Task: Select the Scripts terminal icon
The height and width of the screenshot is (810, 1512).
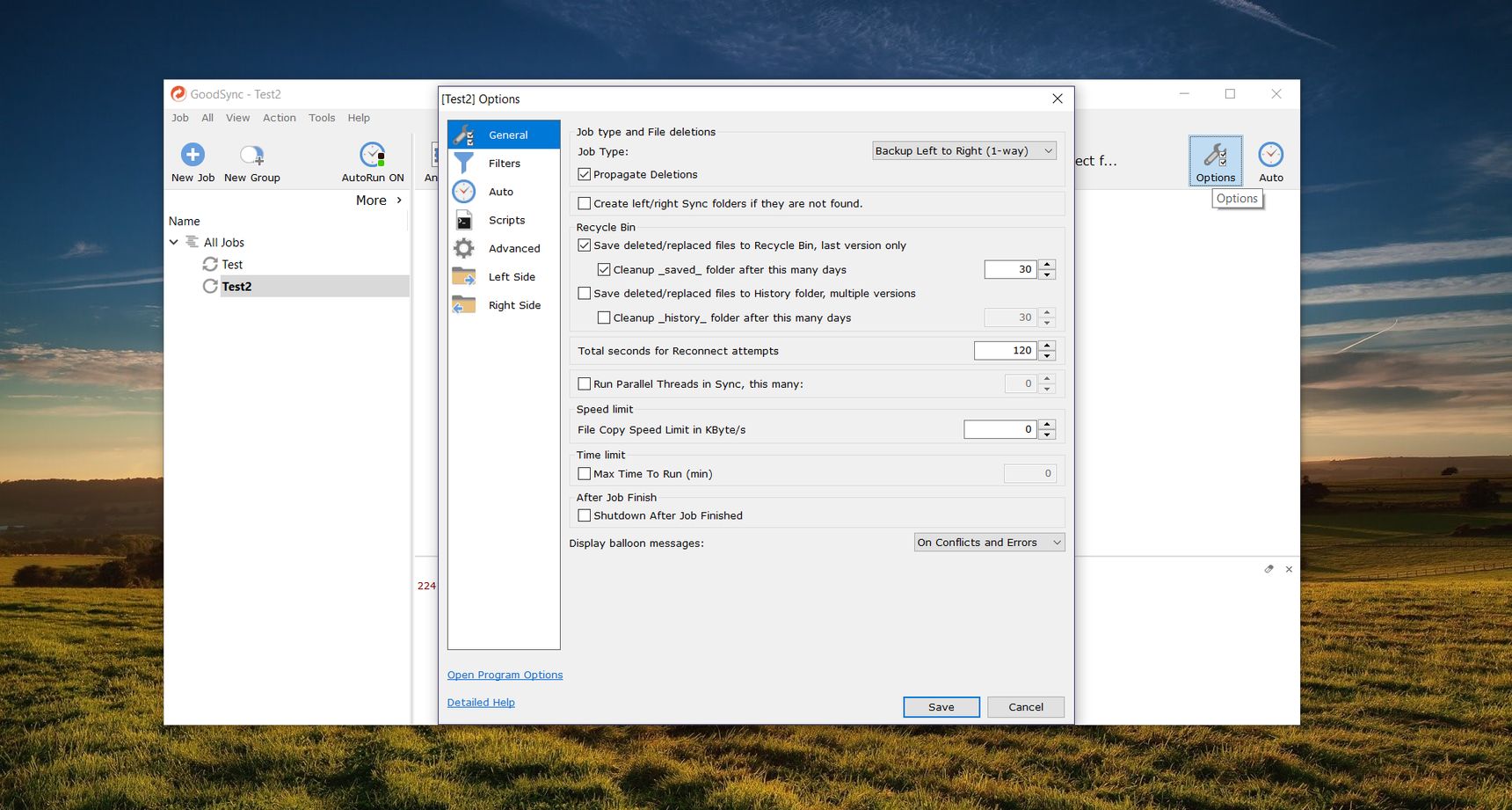Action: point(464,220)
